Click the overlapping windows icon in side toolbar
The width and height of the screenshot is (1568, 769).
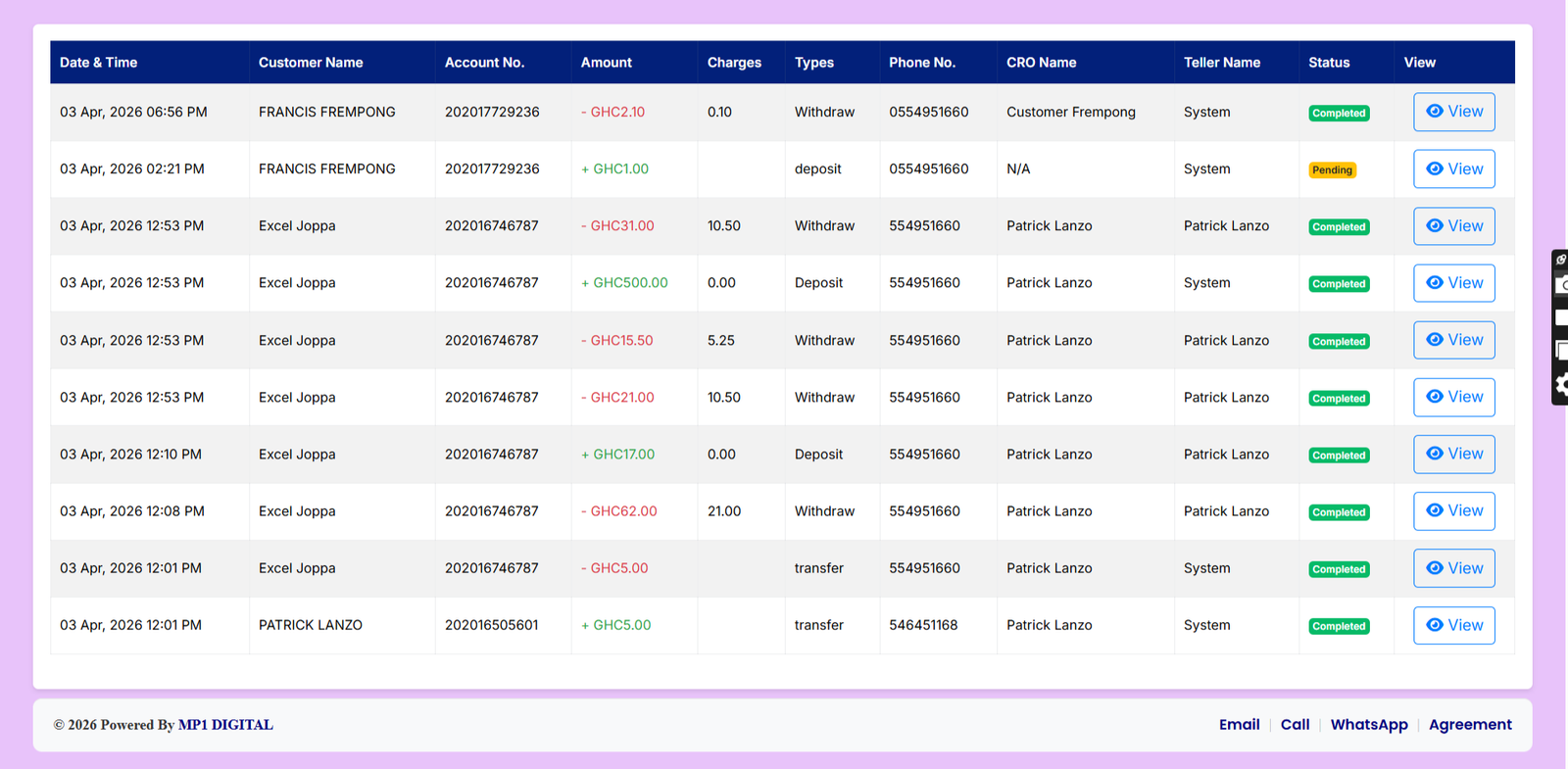pos(1561,351)
